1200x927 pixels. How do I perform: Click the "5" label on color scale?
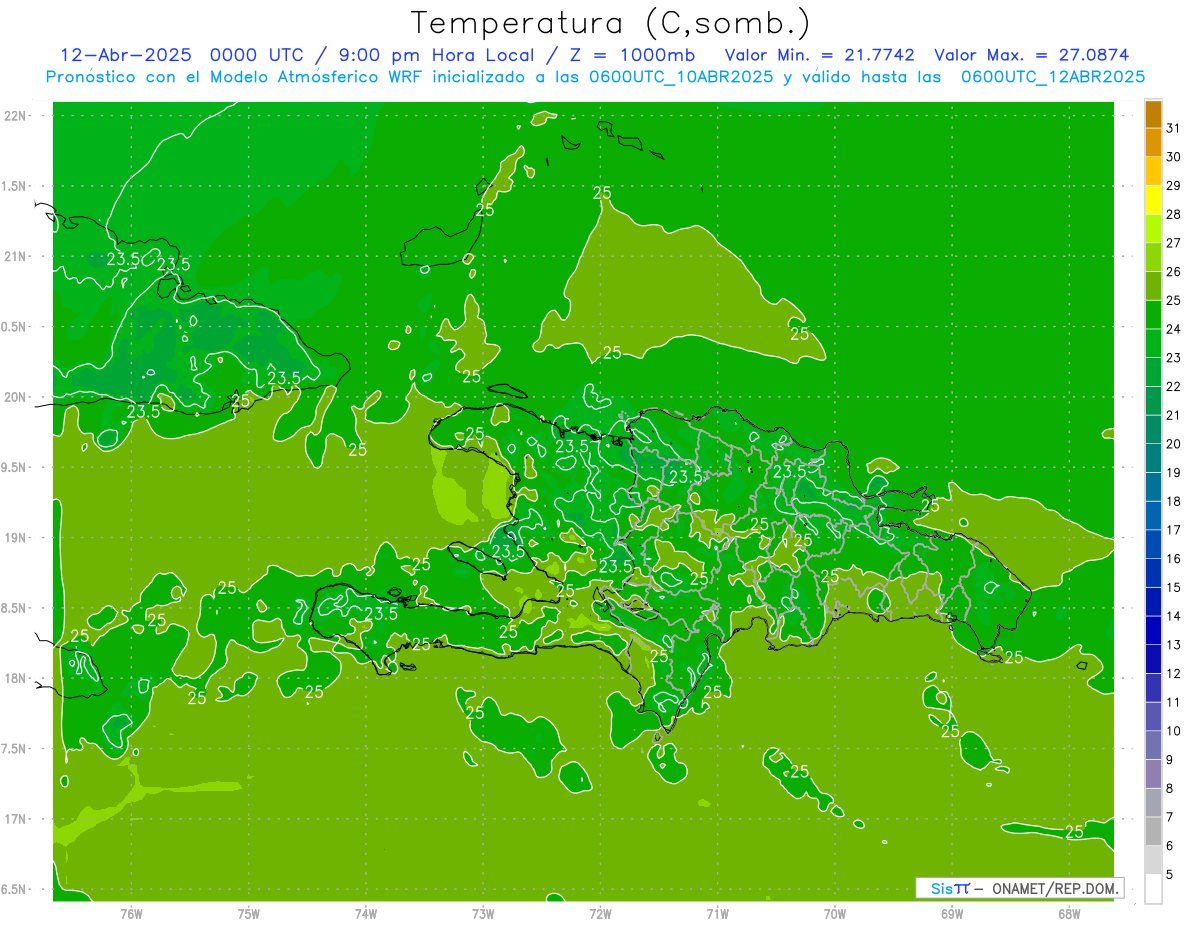click(x=1170, y=875)
